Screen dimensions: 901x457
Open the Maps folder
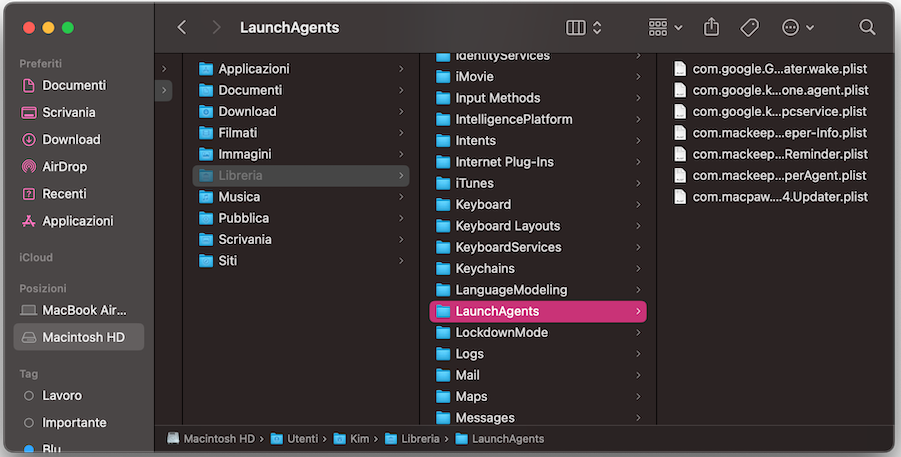pyautogui.click(x=538, y=396)
